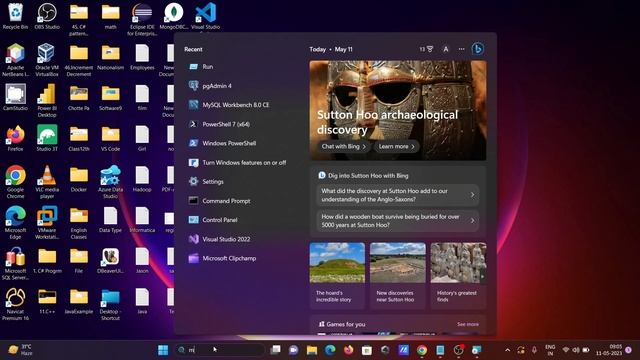The height and width of the screenshot is (360, 640).
Task: Open History's greatest finds card
Action: coord(458,276)
